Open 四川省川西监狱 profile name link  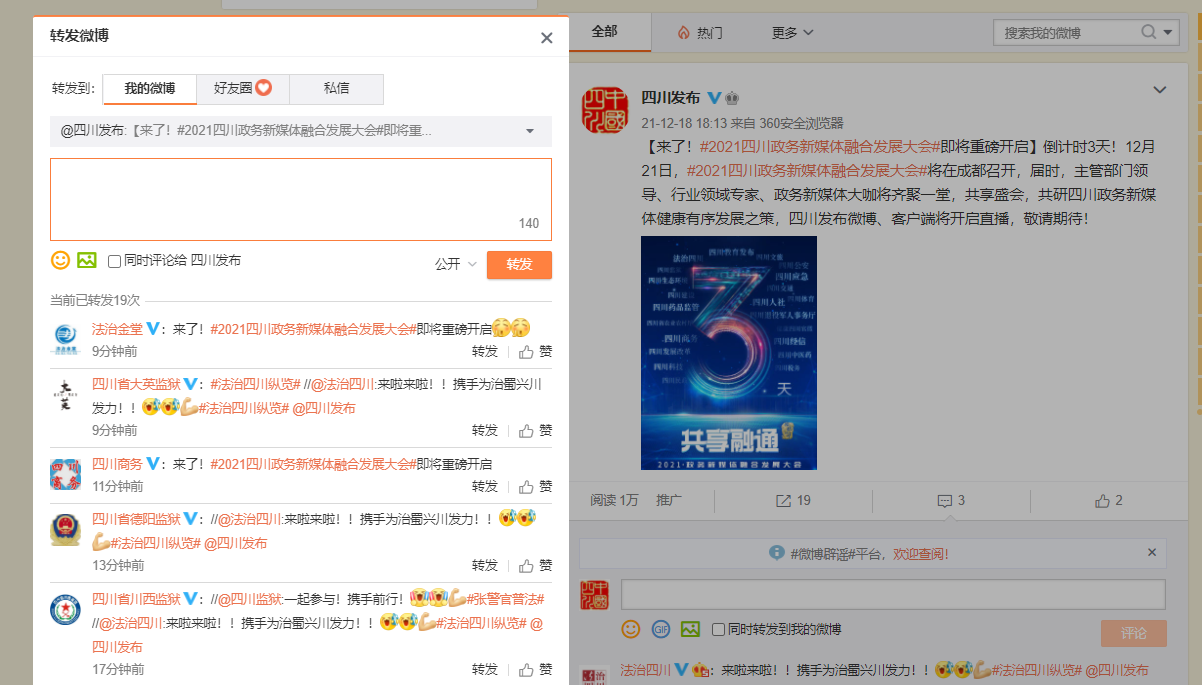[x=136, y=600]
